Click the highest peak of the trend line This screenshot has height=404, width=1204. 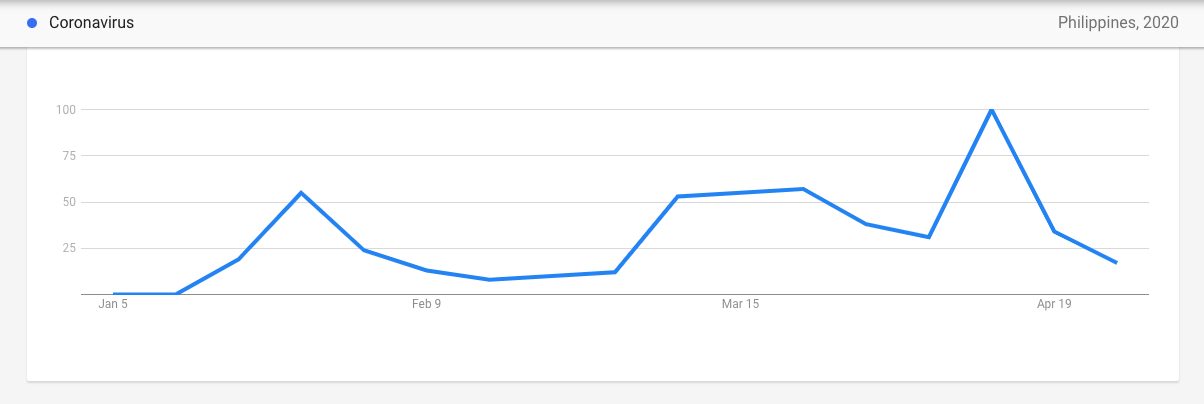click(991, 109)
